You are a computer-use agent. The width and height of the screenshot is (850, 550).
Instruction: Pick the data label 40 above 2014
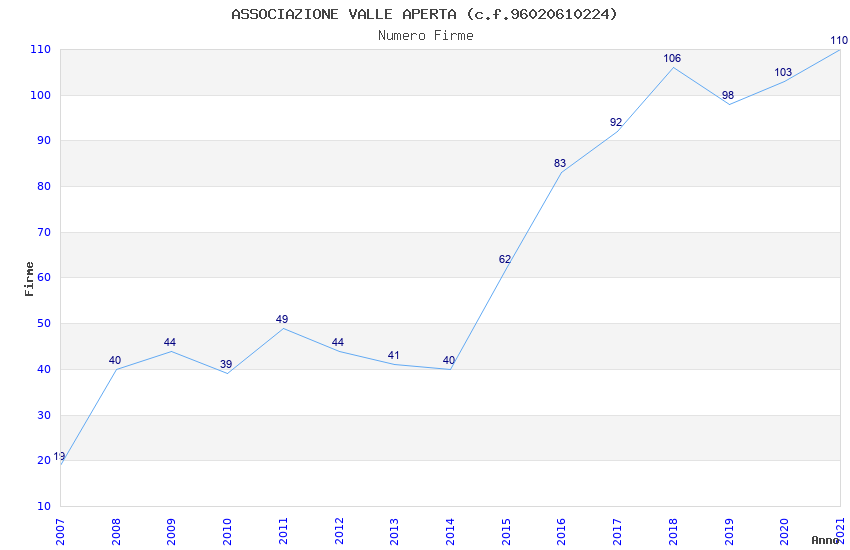pyautogui.click(x=449, y=360)
